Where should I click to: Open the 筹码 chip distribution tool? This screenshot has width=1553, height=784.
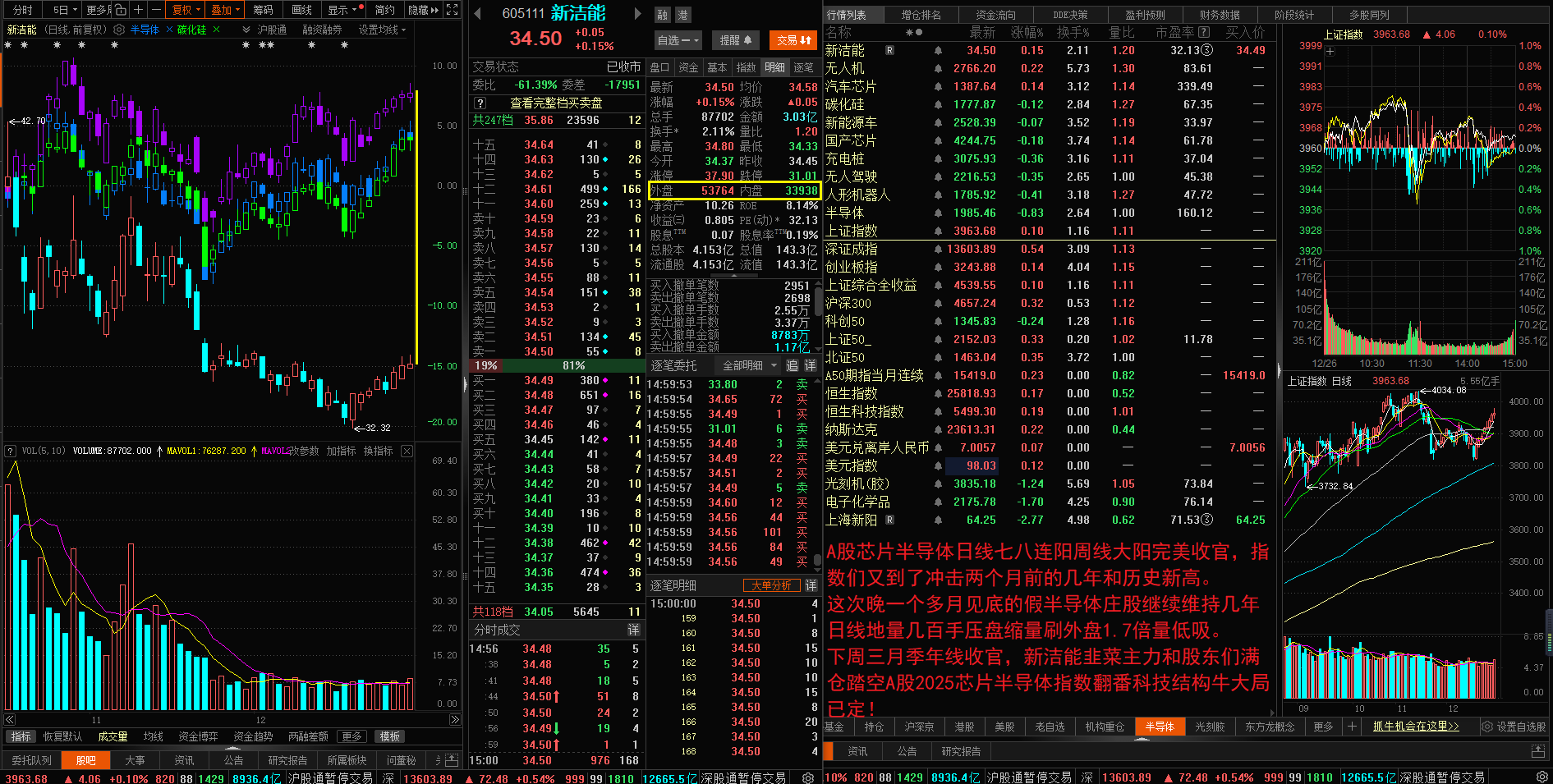(x=263, y=10)
